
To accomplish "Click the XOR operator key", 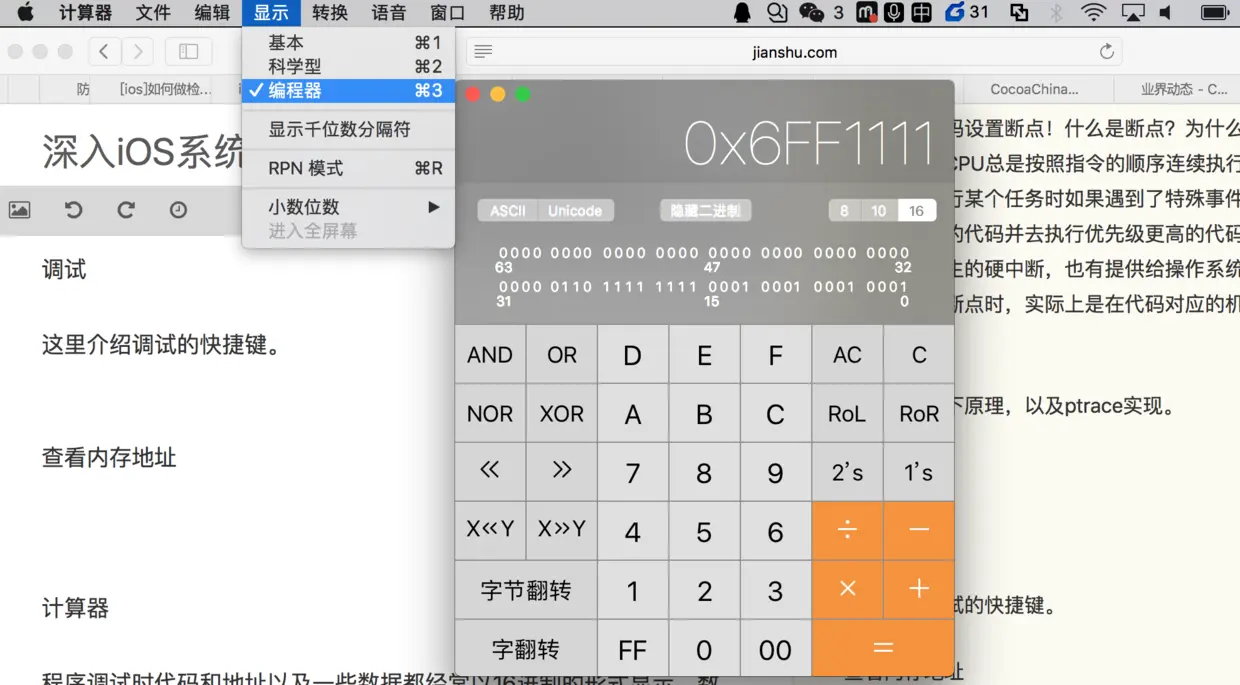I will click(x=561, y=414).
